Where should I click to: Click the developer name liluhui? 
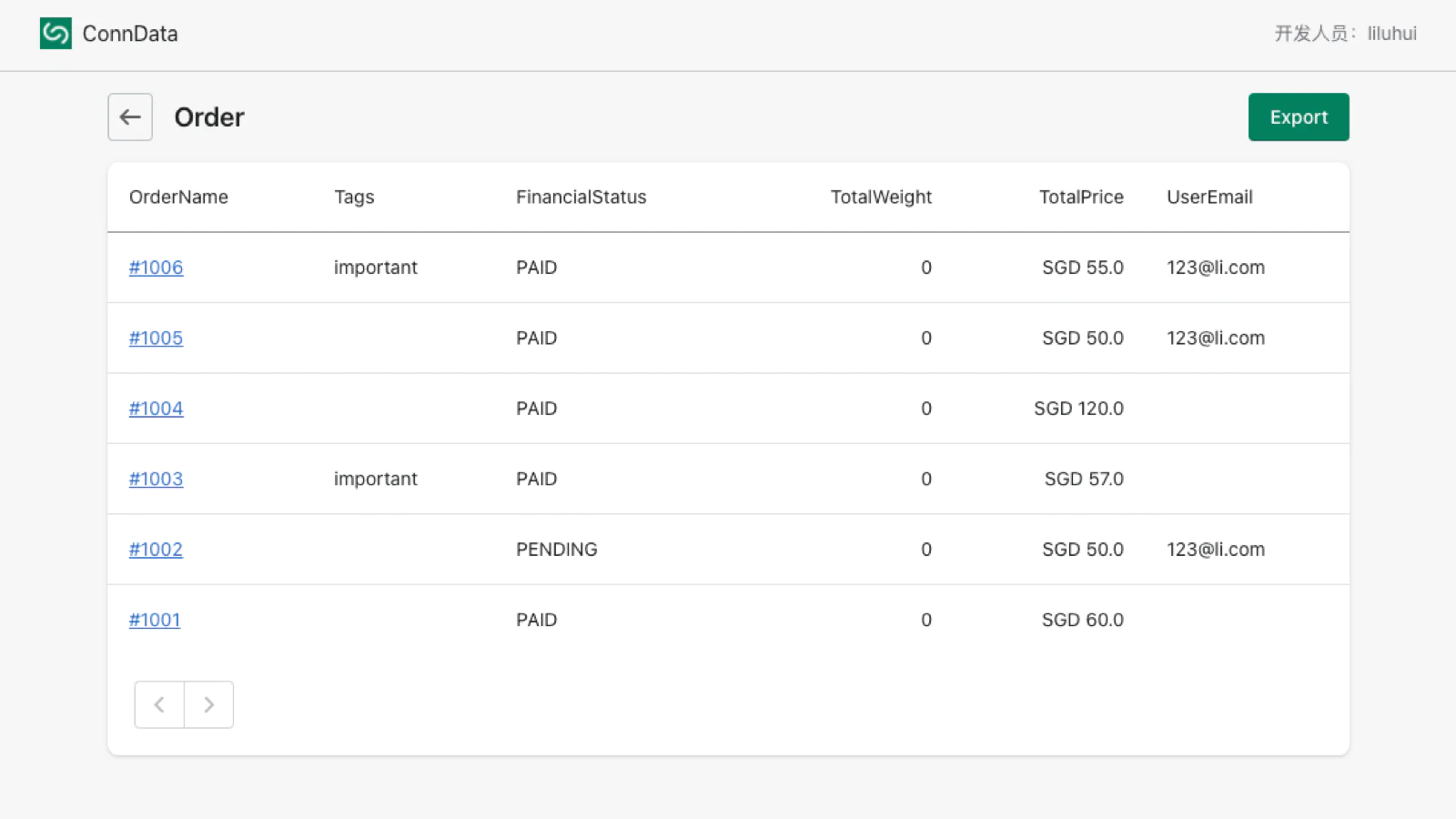[1391, 34]
